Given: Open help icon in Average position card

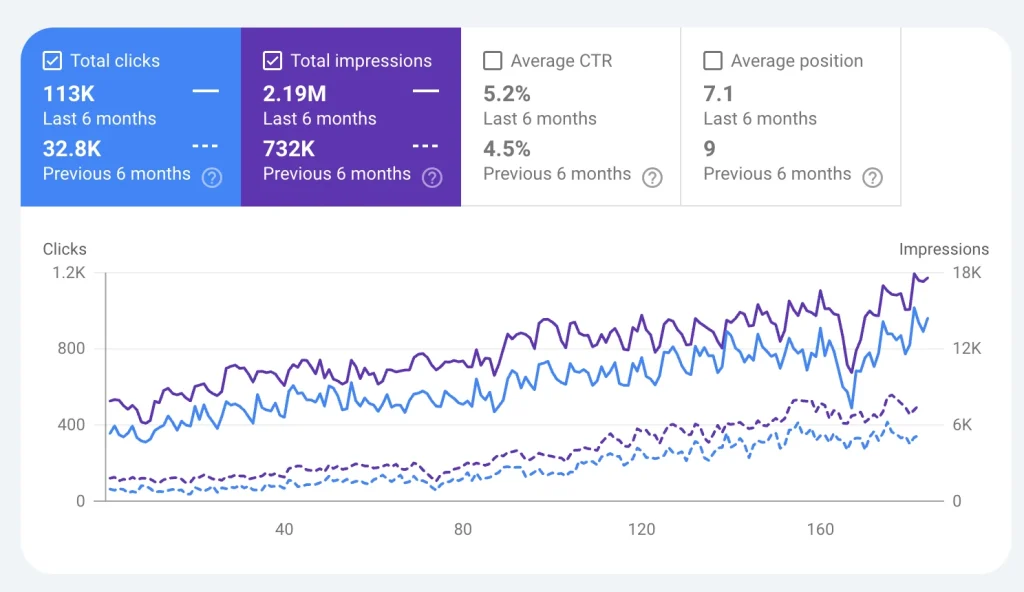Looking at the screenshot, I should point(872,177).
